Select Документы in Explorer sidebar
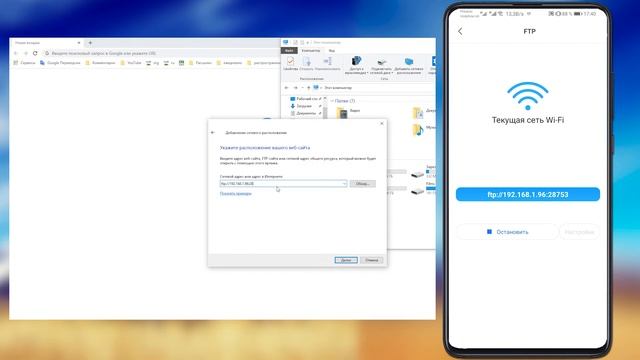 click(x=306, y=113)
